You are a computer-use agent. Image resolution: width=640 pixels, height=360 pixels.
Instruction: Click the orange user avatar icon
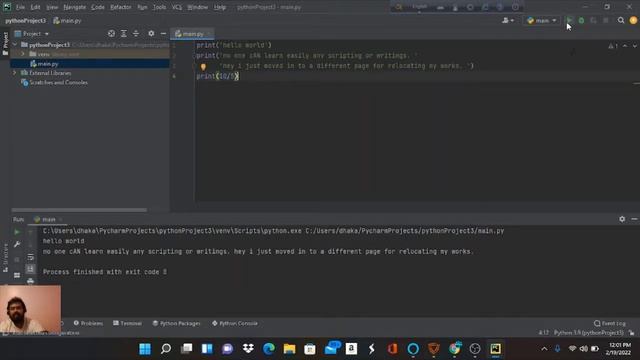click(633, 20)
